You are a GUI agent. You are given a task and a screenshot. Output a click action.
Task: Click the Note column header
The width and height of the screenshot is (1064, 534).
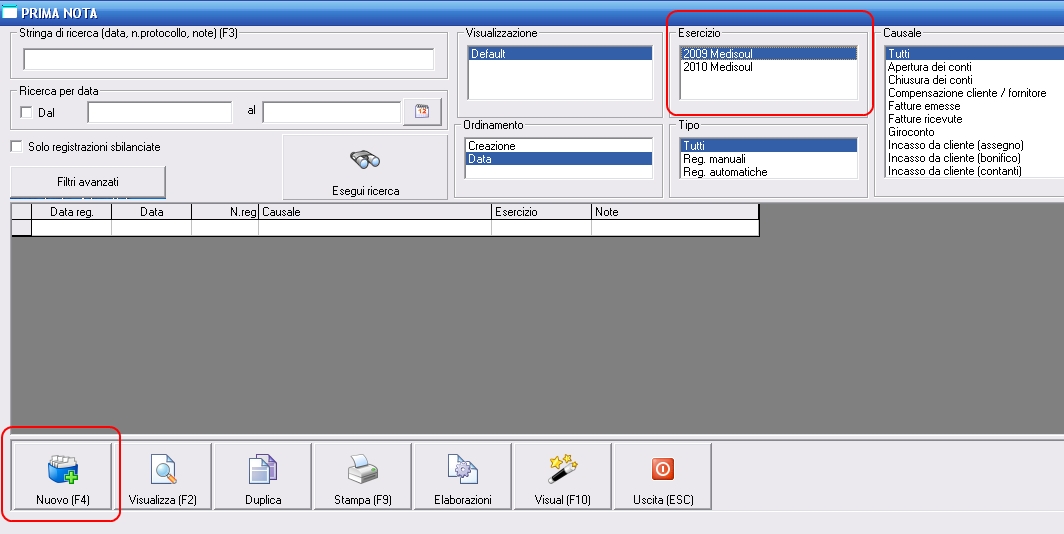675,212
